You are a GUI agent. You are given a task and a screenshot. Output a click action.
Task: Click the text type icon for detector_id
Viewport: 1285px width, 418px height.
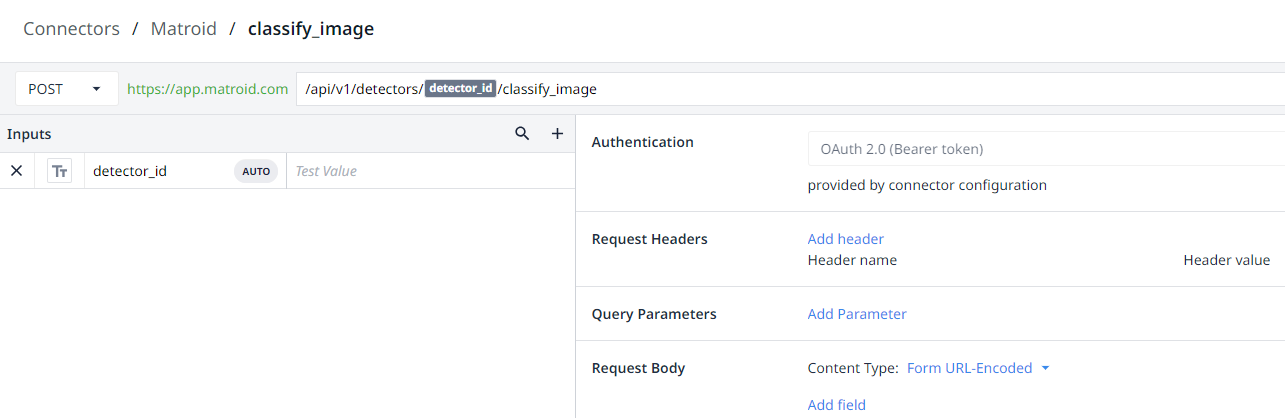click(x=60, y=171)
